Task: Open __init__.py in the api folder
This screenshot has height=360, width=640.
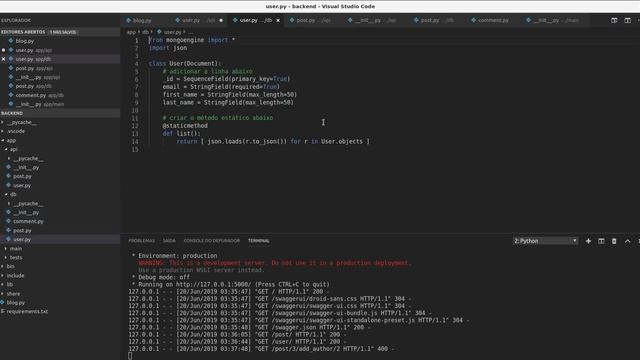Action: [26, 167]
